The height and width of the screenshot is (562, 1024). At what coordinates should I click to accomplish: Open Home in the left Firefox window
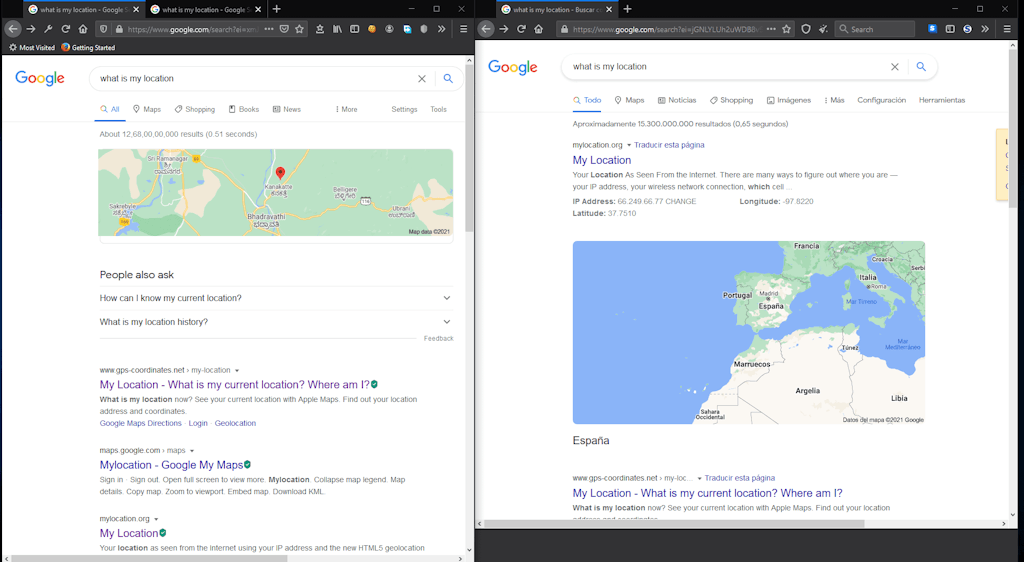pyautogui.click(x=83, y=29)
